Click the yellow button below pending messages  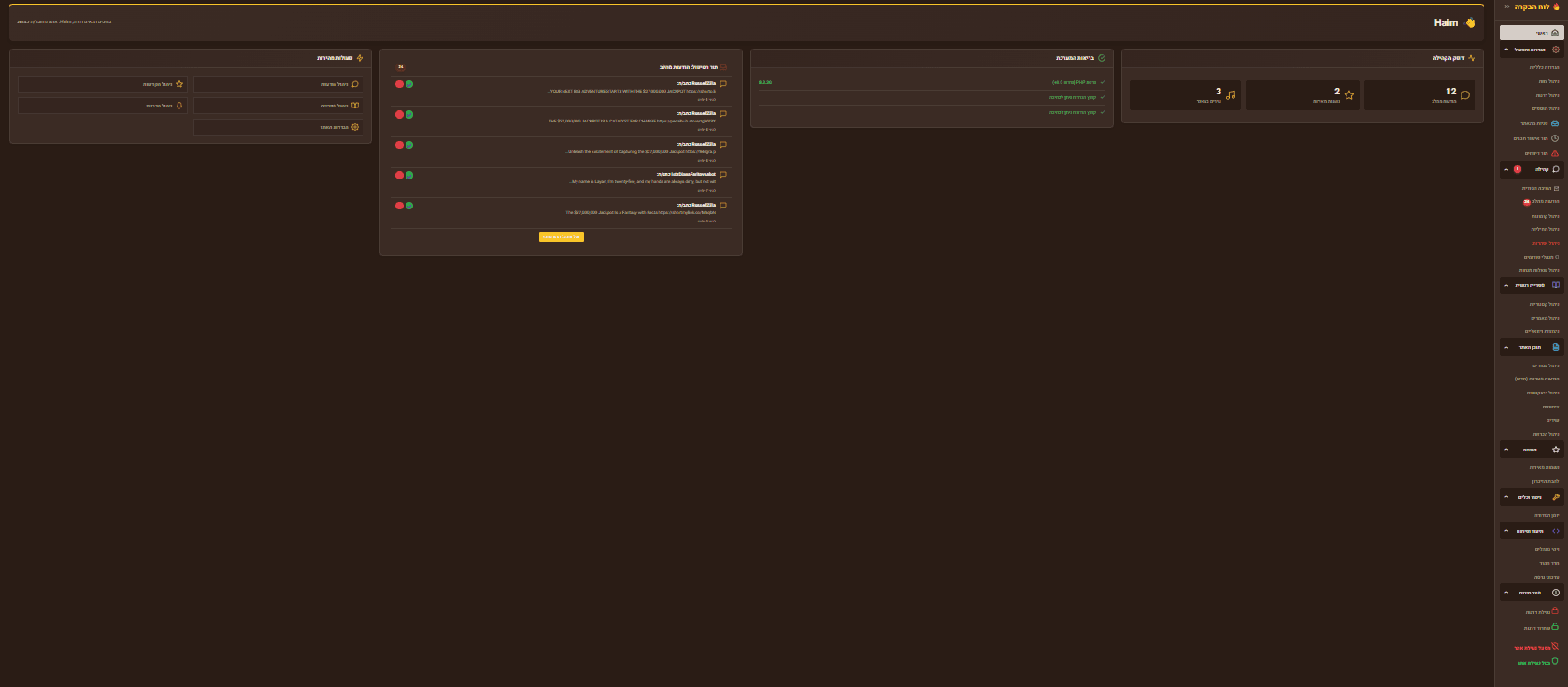pos(562,237)
